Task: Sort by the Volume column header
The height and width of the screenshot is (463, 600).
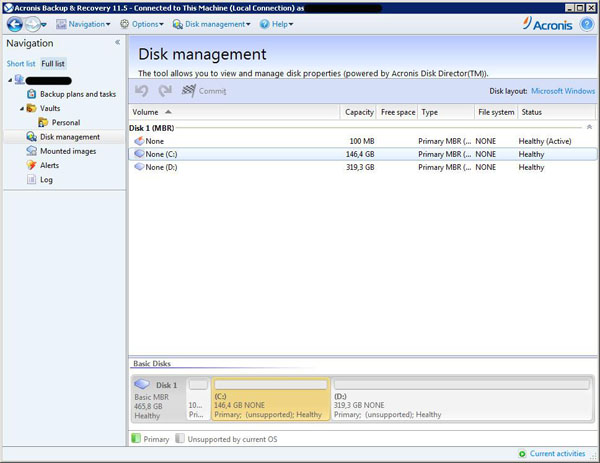Action: (234, 112)
